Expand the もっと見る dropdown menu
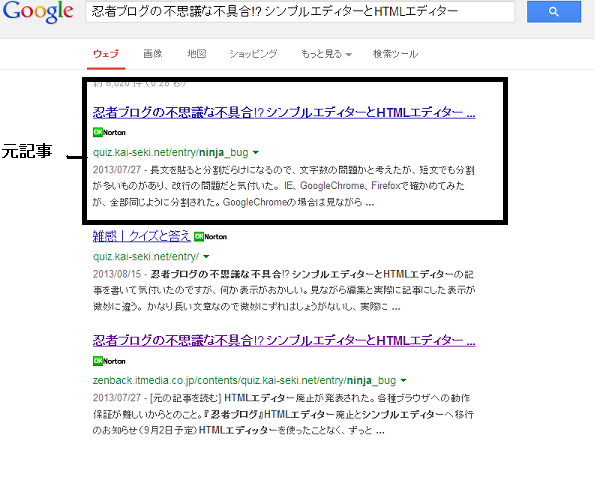Screen dimensions: 600x495 326,54
